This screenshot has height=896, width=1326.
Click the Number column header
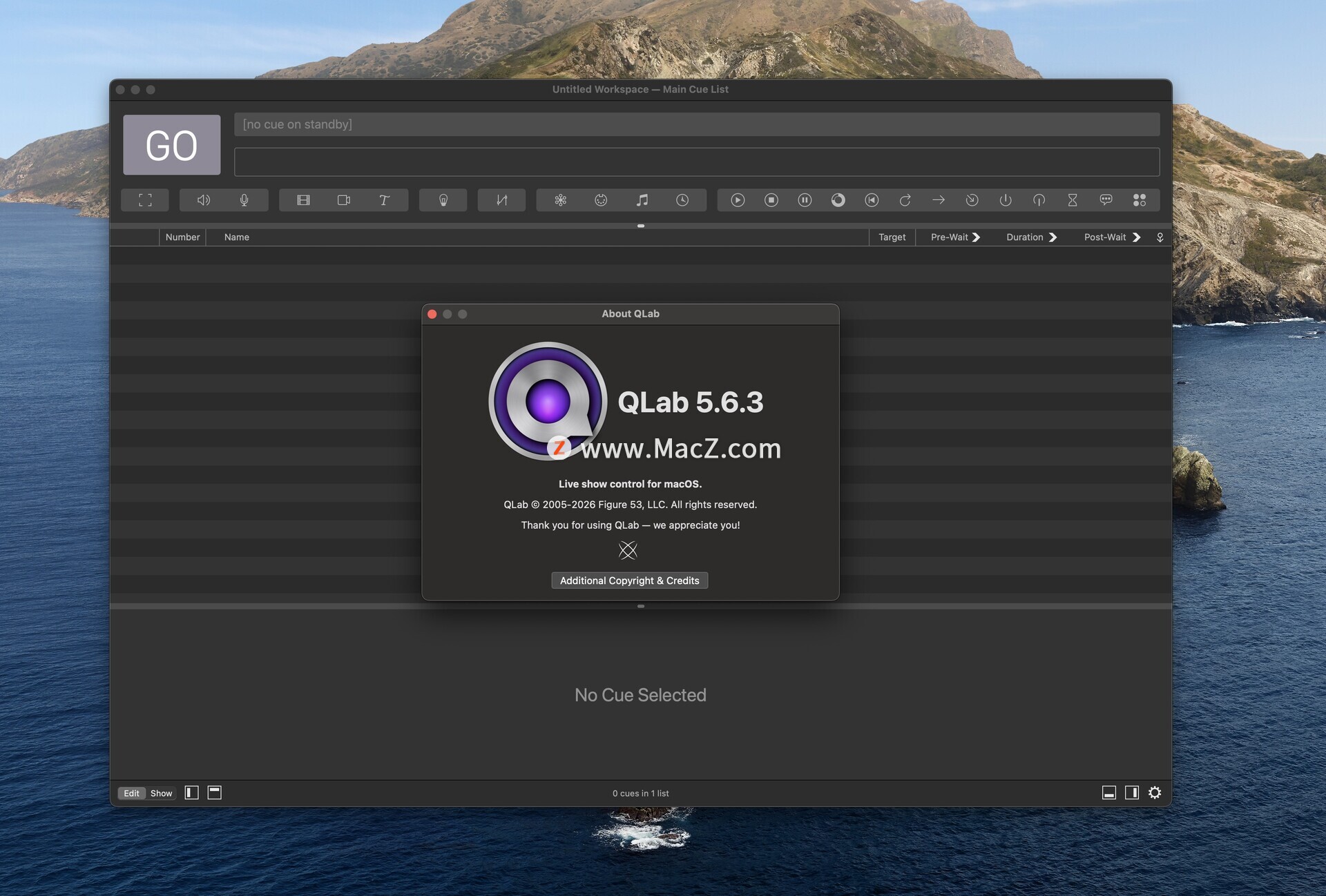pos(182,237)
